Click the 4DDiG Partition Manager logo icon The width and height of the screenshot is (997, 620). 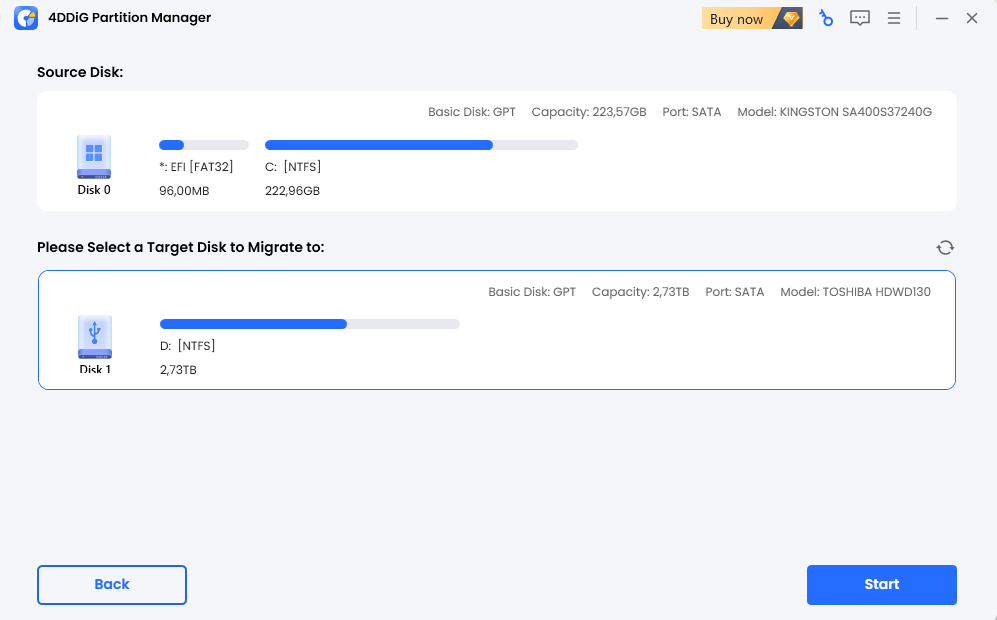26,18
